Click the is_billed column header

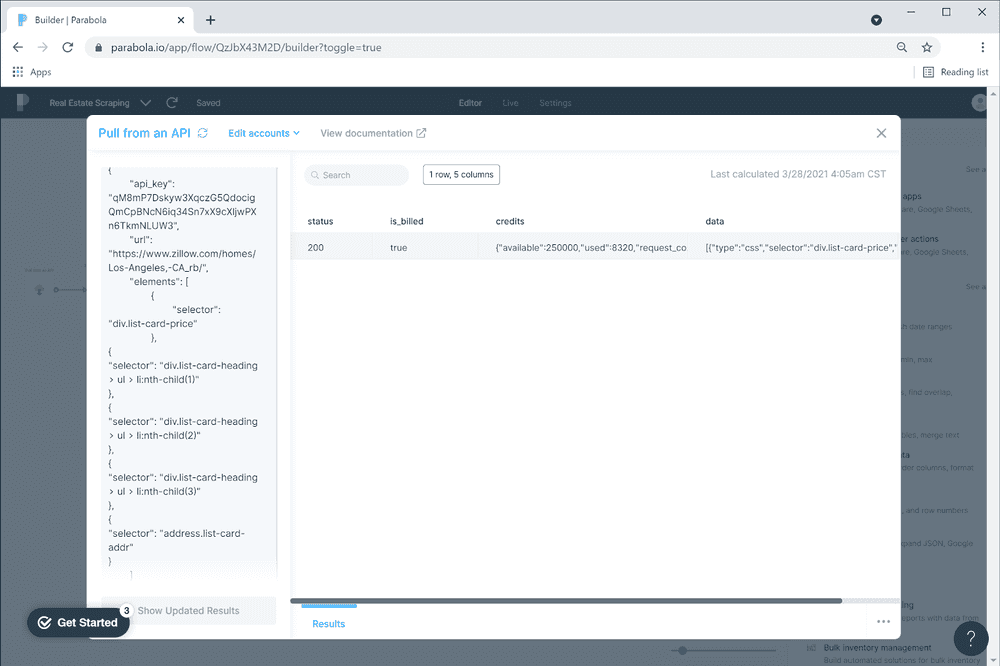407,221
